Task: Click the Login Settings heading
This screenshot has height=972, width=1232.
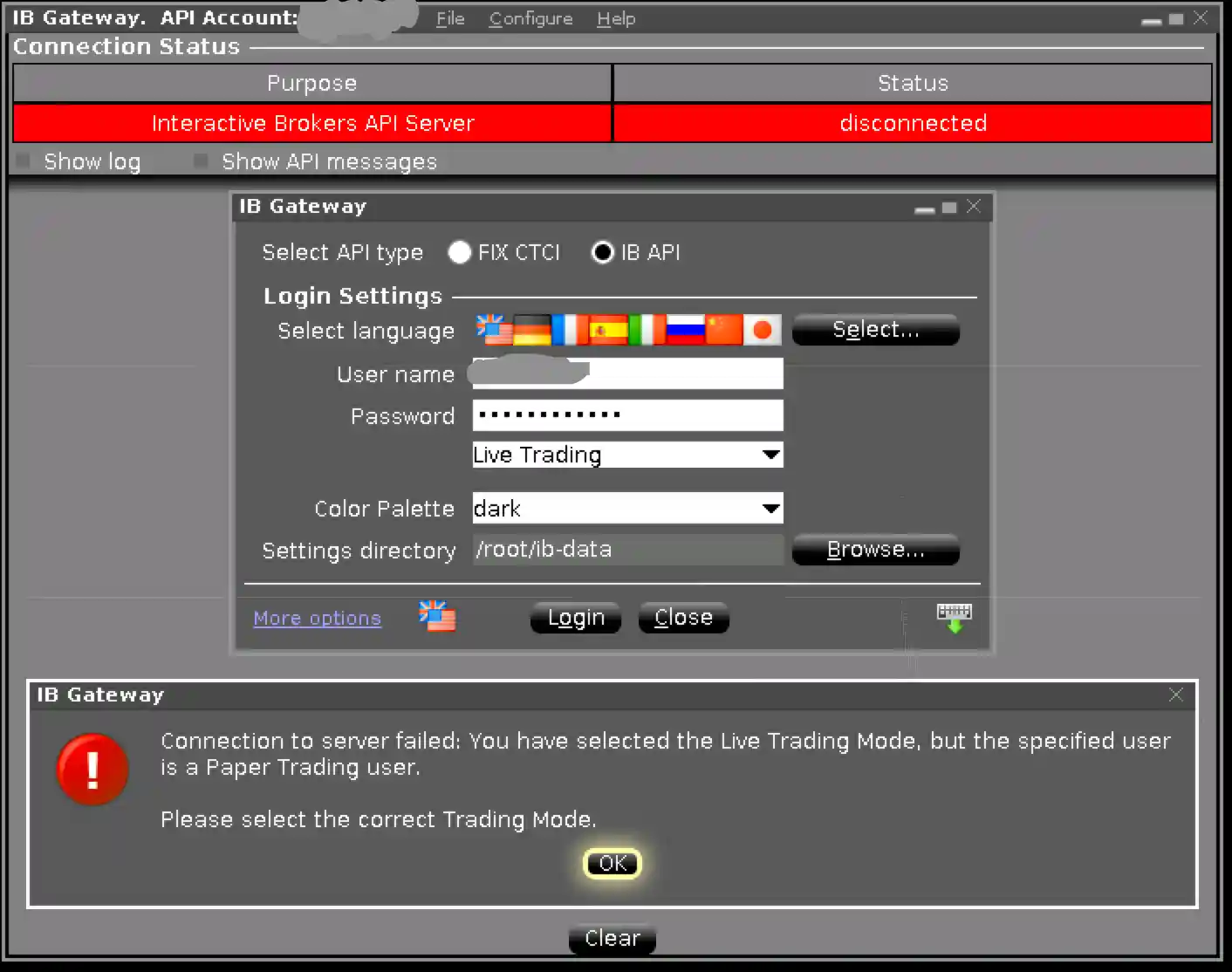Action: 352,296
